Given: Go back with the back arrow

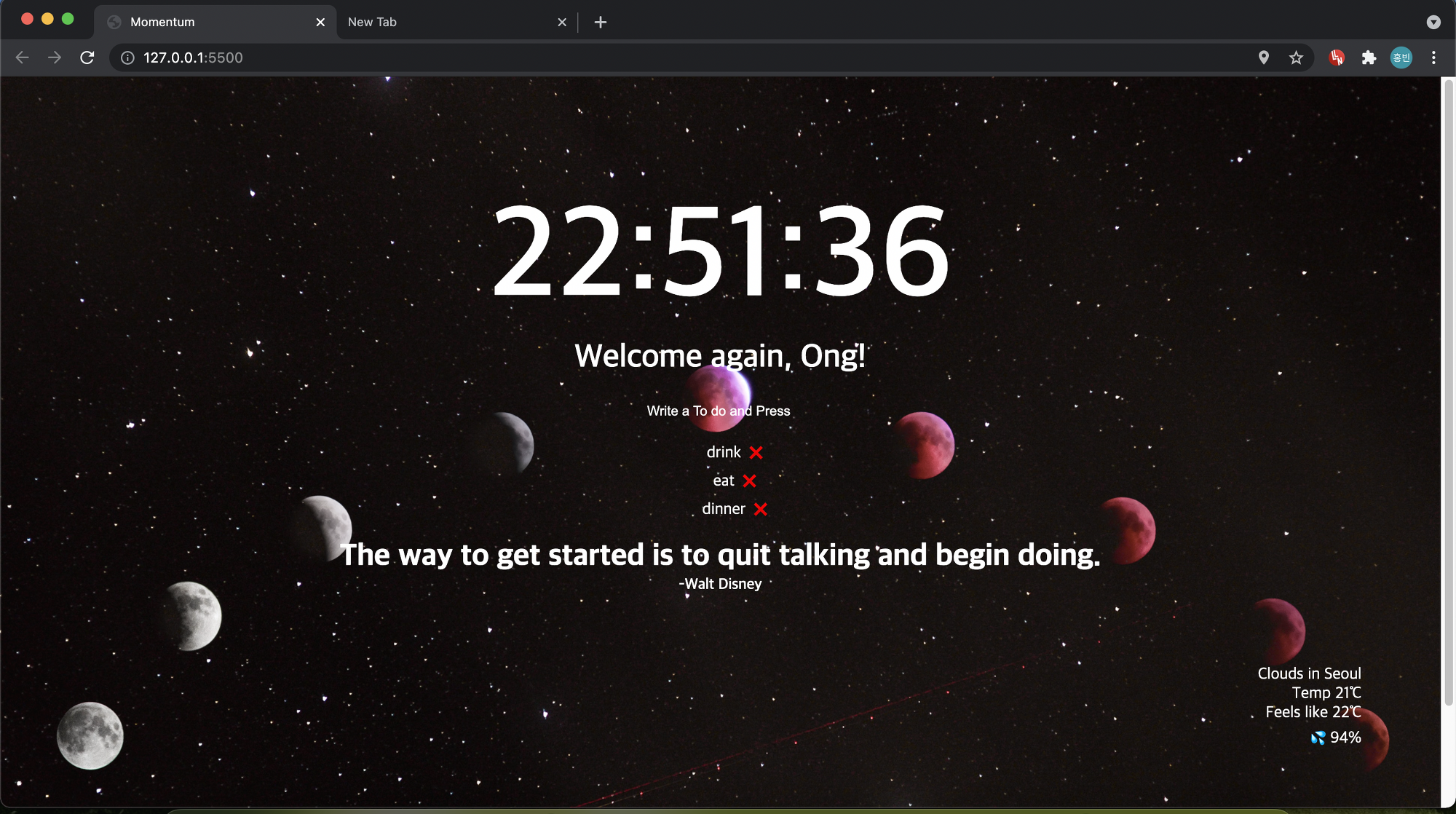Looking at the screenshot, I should pyautogui.click(x=23, y=58).
